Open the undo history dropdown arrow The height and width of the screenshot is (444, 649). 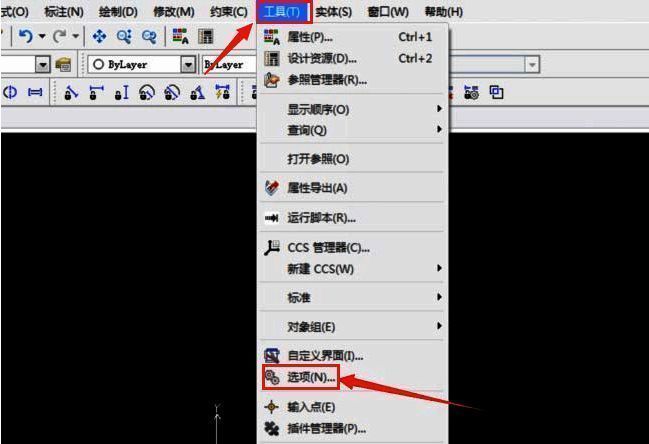[x=42, y=36]
